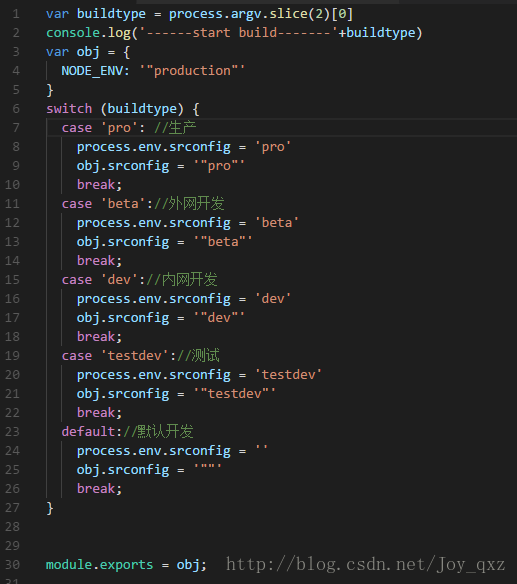Click the 生产 comment text

[x=182, y=128]
